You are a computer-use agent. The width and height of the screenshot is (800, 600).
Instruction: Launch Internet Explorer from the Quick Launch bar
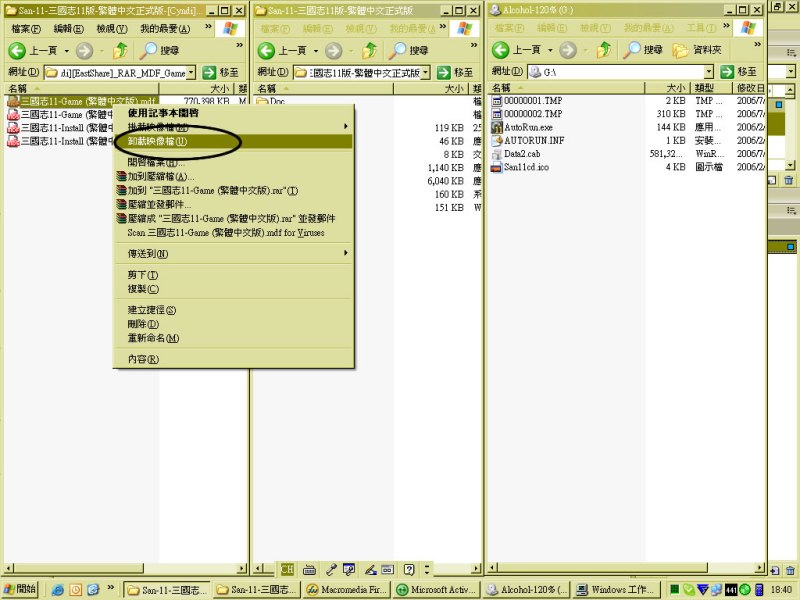pyautogui.click(x=58, y=590)
